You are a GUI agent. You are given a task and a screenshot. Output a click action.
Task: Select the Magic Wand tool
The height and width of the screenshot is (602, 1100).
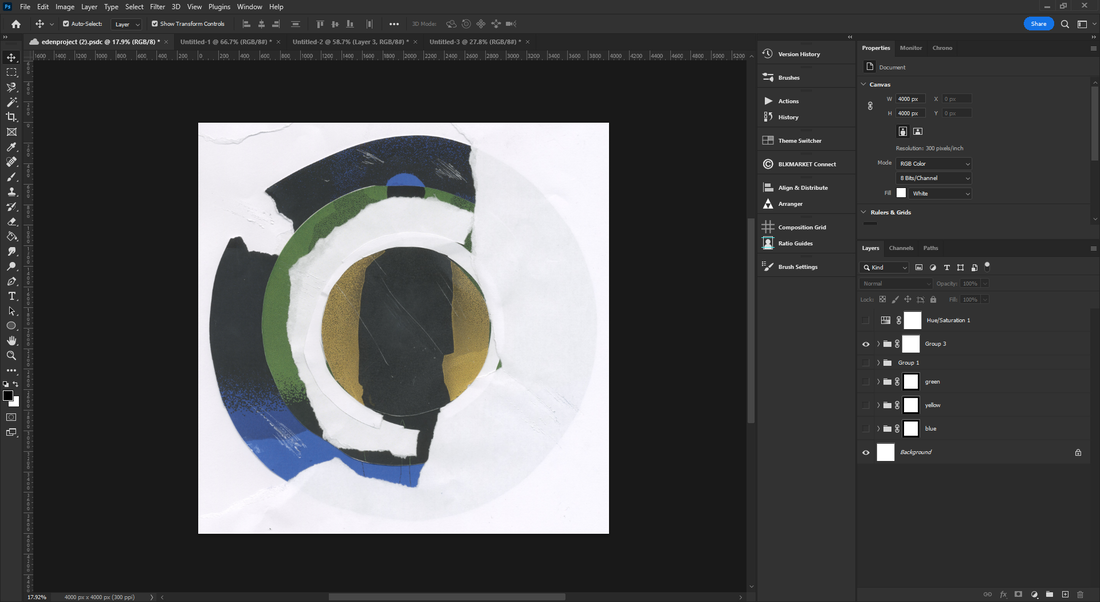(x=11, y=102)
